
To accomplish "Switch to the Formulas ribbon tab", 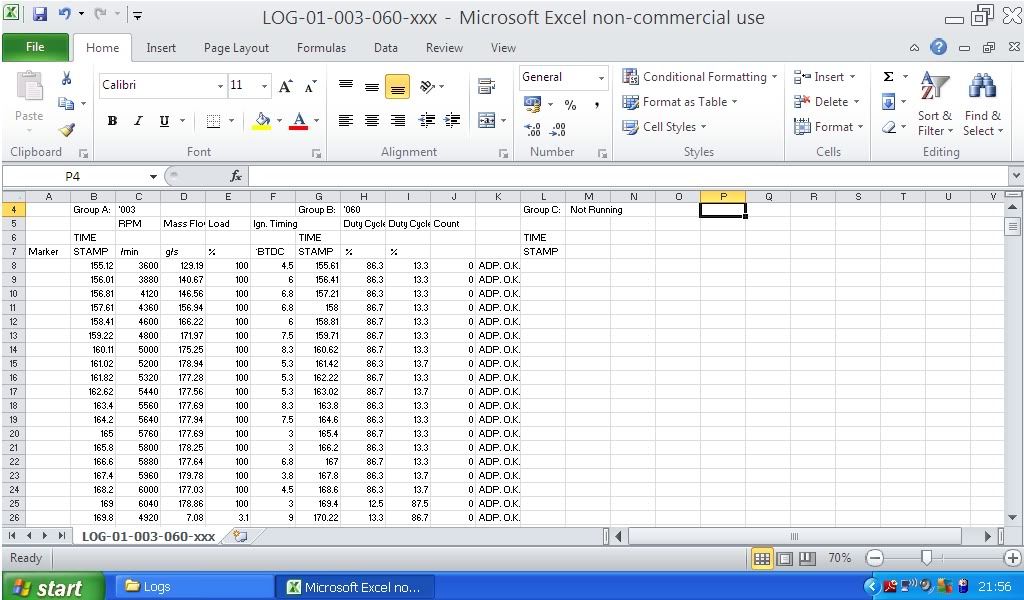I will click(321, 47).
